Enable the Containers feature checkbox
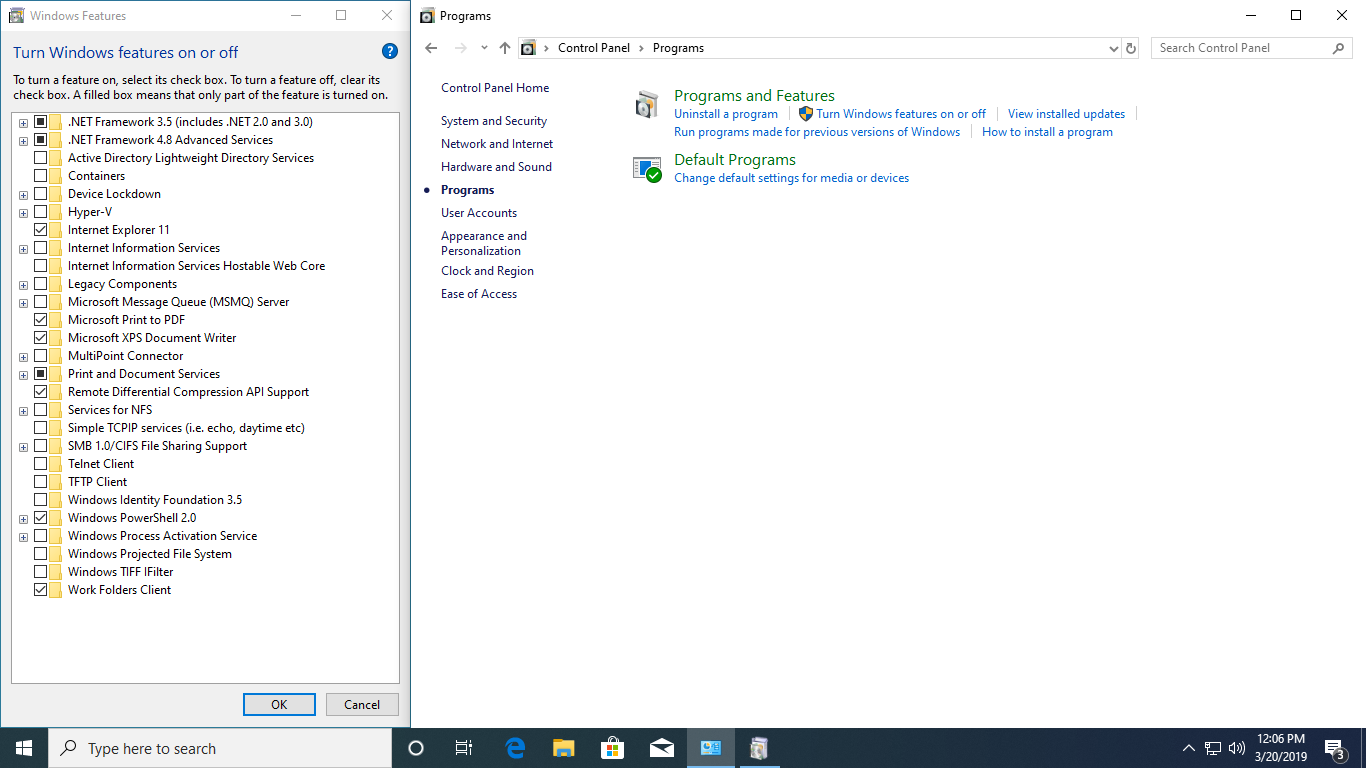This screenshot has width=1366, height=768. coord(41,176)
